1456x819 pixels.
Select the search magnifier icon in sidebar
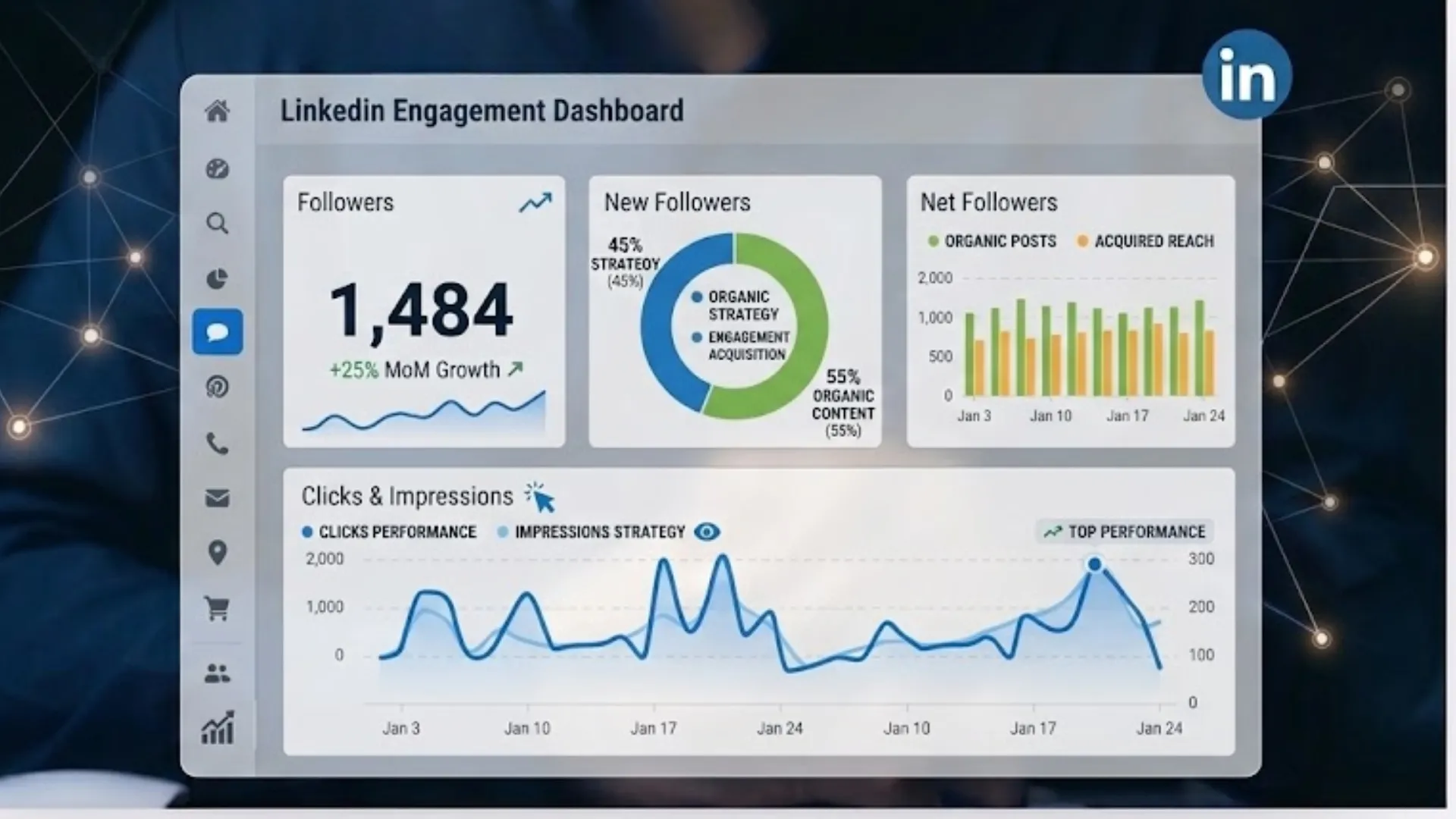(218, 224)
